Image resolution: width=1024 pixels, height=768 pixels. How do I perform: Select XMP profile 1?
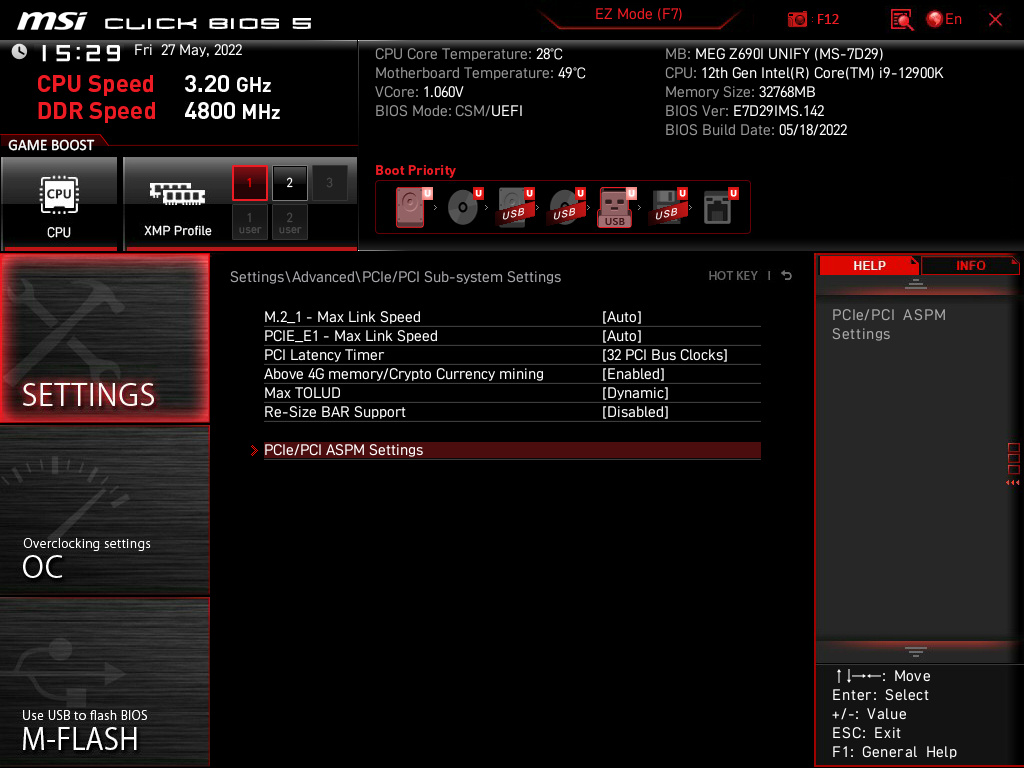click(249, 183)
